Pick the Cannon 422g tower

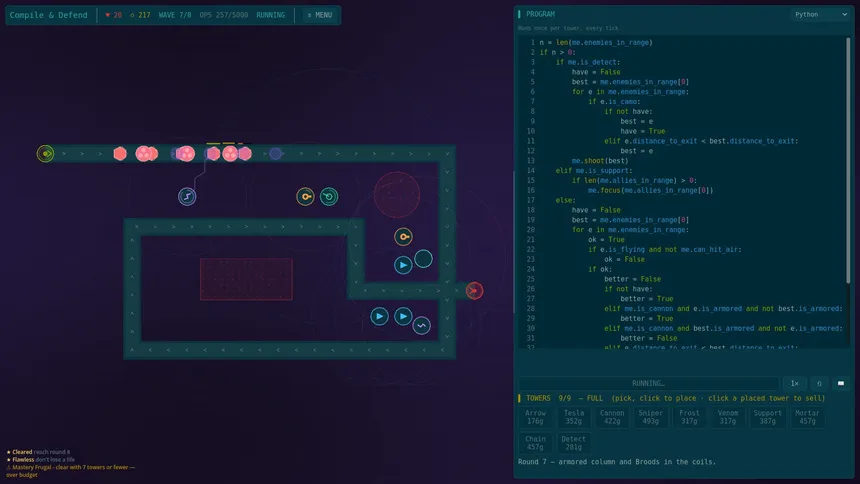[612, 417]
